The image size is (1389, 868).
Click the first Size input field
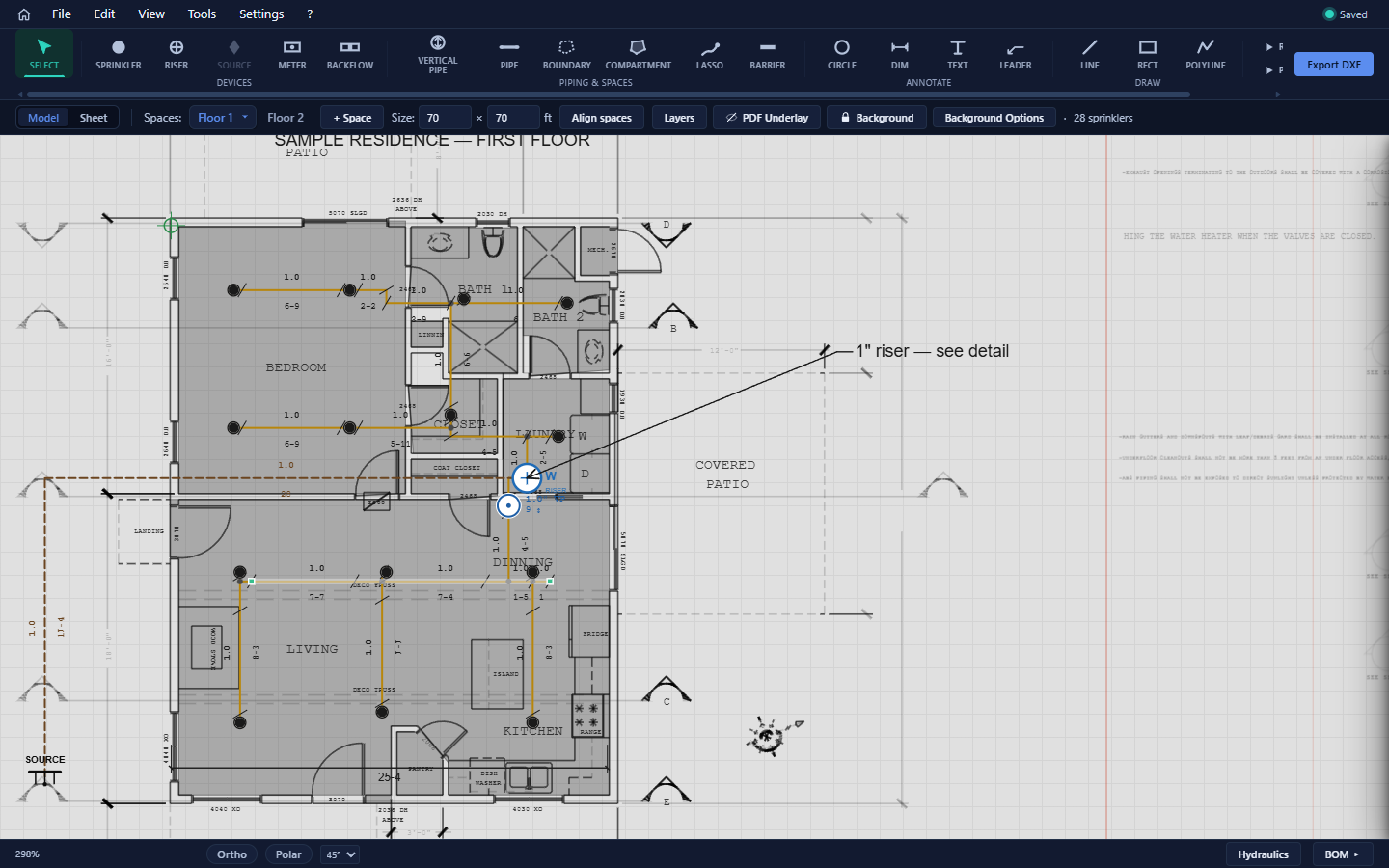pyautogui.click(x=445, y=118)
